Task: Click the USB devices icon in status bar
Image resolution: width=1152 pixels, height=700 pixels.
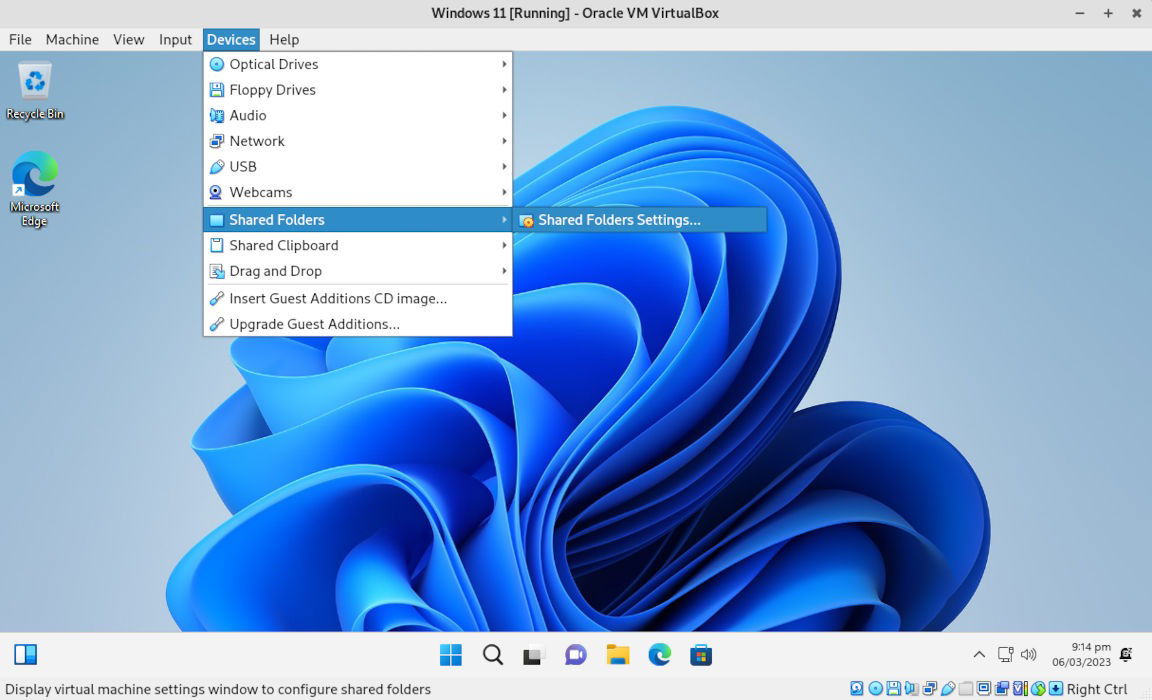Action: [948, 689]
